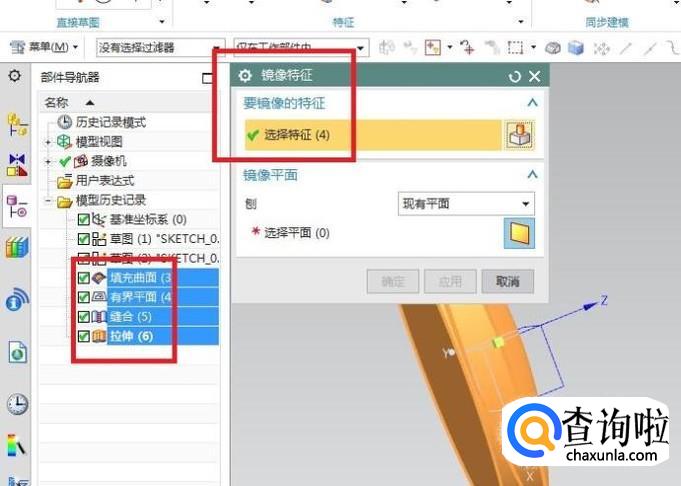
Task: Click the select plane icon button
Action: point(519,233)
